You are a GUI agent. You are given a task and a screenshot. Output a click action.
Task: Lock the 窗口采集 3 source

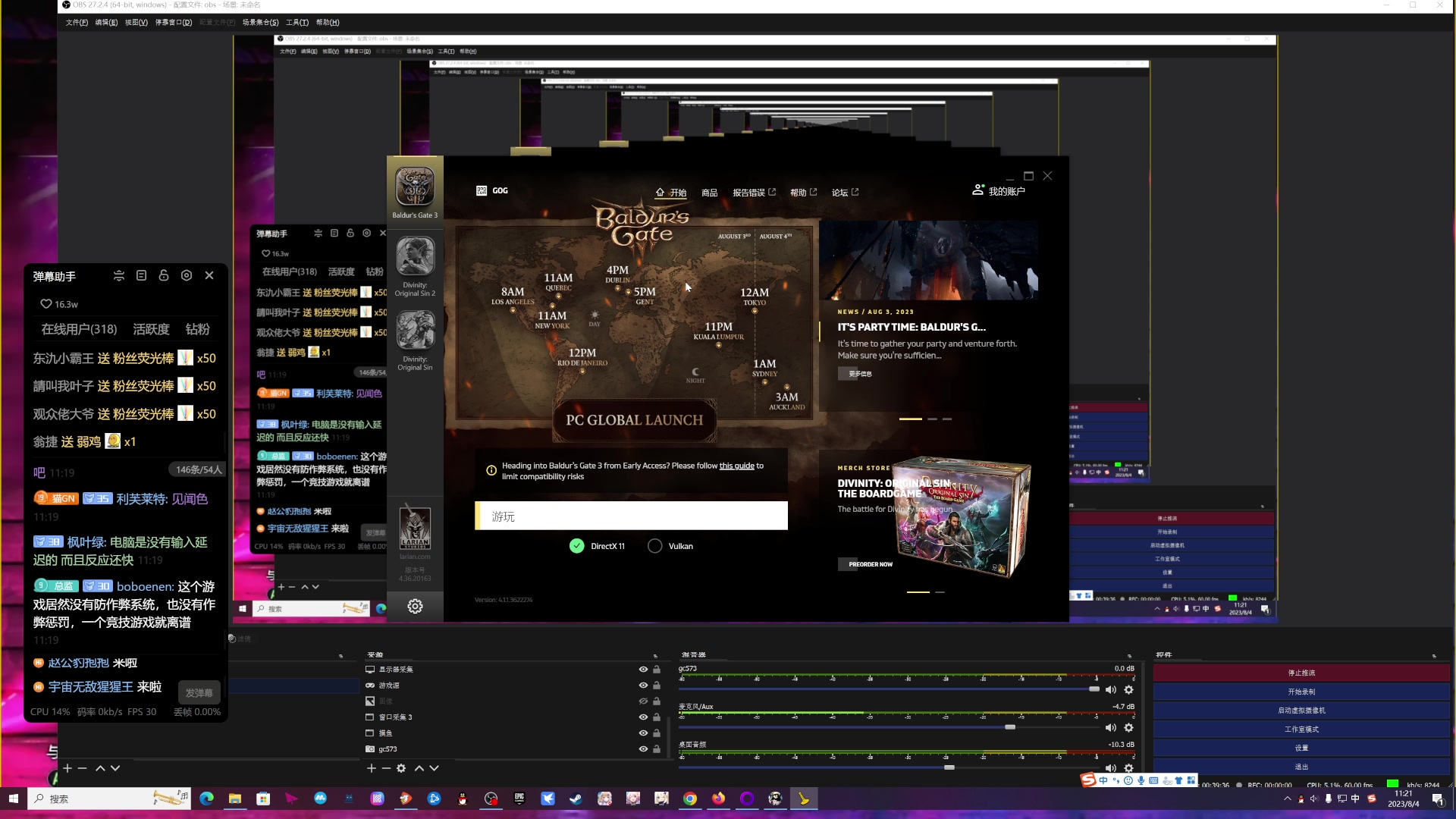(657, 717)
